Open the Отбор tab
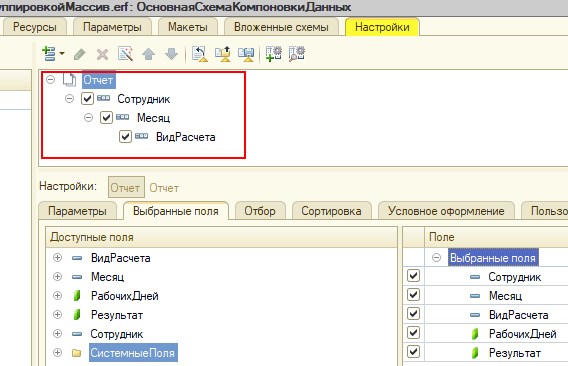The width and height of the screenshot is (568, 366). (260, 211)
